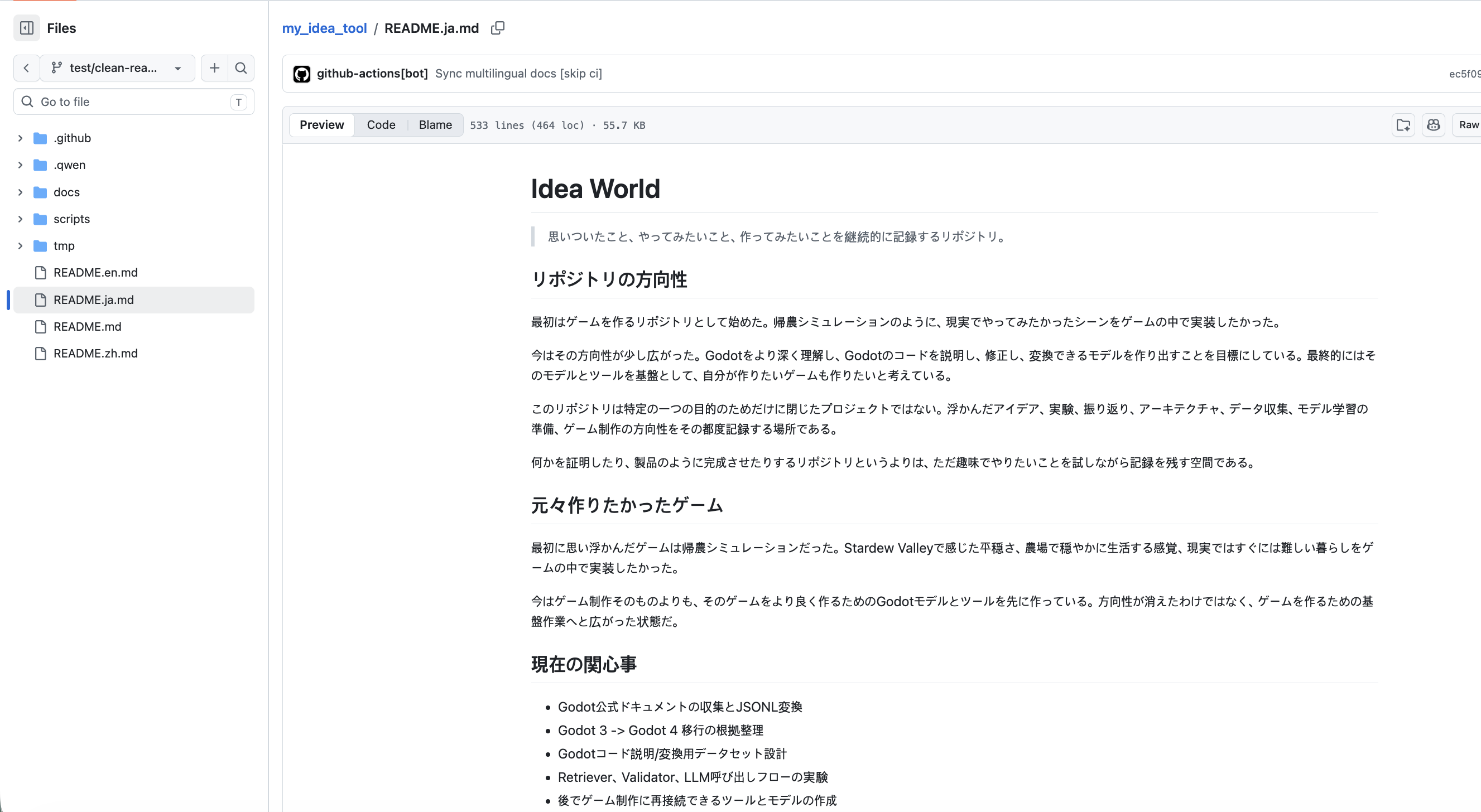Image resolution: width=1481 pixels, height=812 pixels.
Task: Click the リポジトリの方向性 heading
Action: (609, 279)
